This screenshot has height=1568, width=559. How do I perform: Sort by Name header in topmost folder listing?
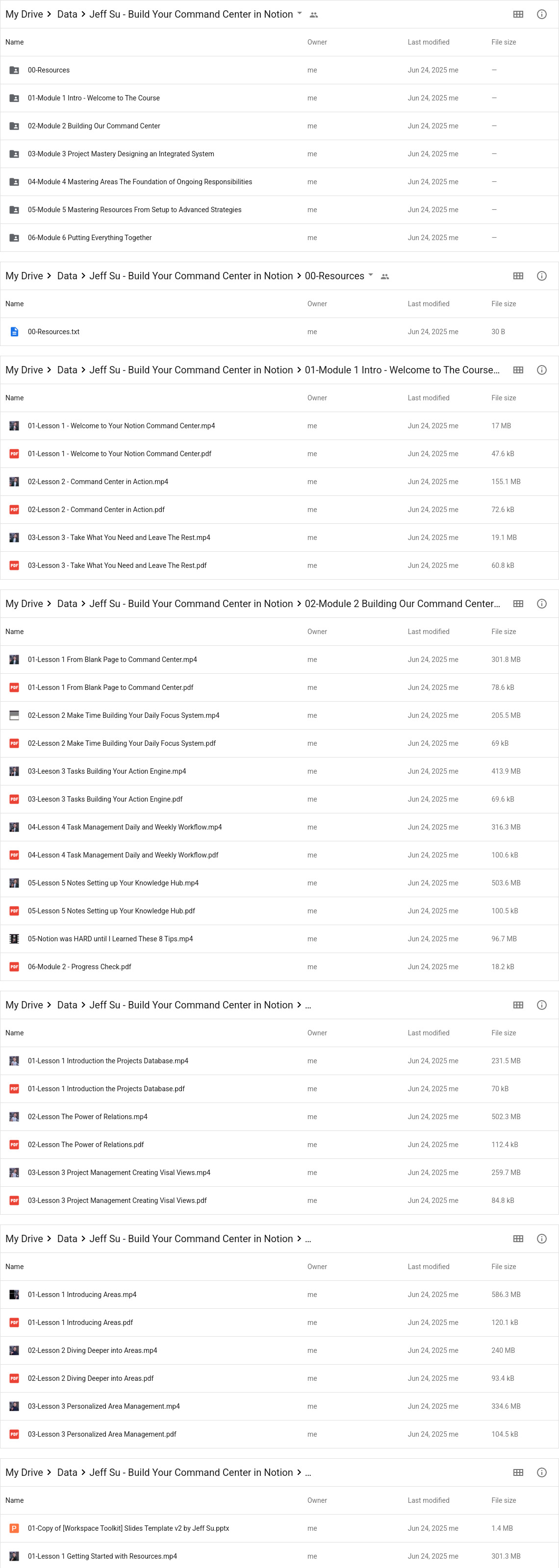(15, 42)
